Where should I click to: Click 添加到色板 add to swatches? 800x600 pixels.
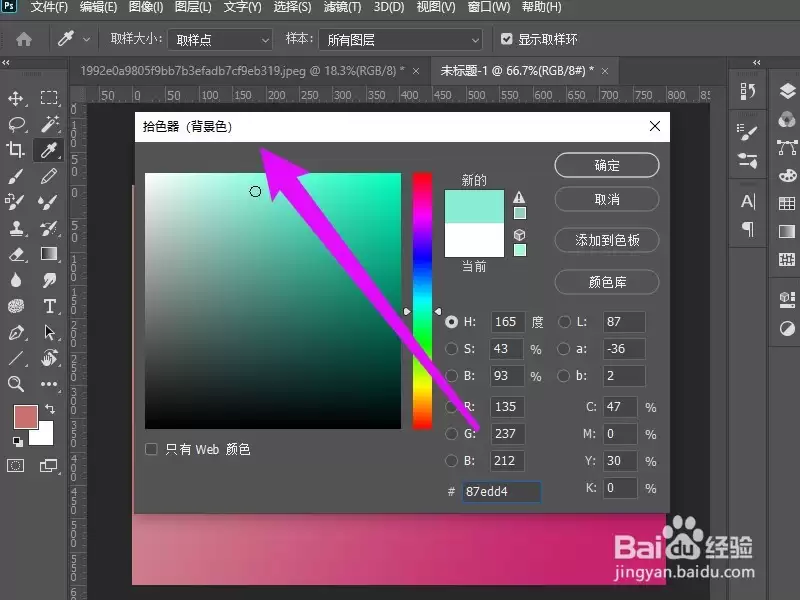coord(607,240)
